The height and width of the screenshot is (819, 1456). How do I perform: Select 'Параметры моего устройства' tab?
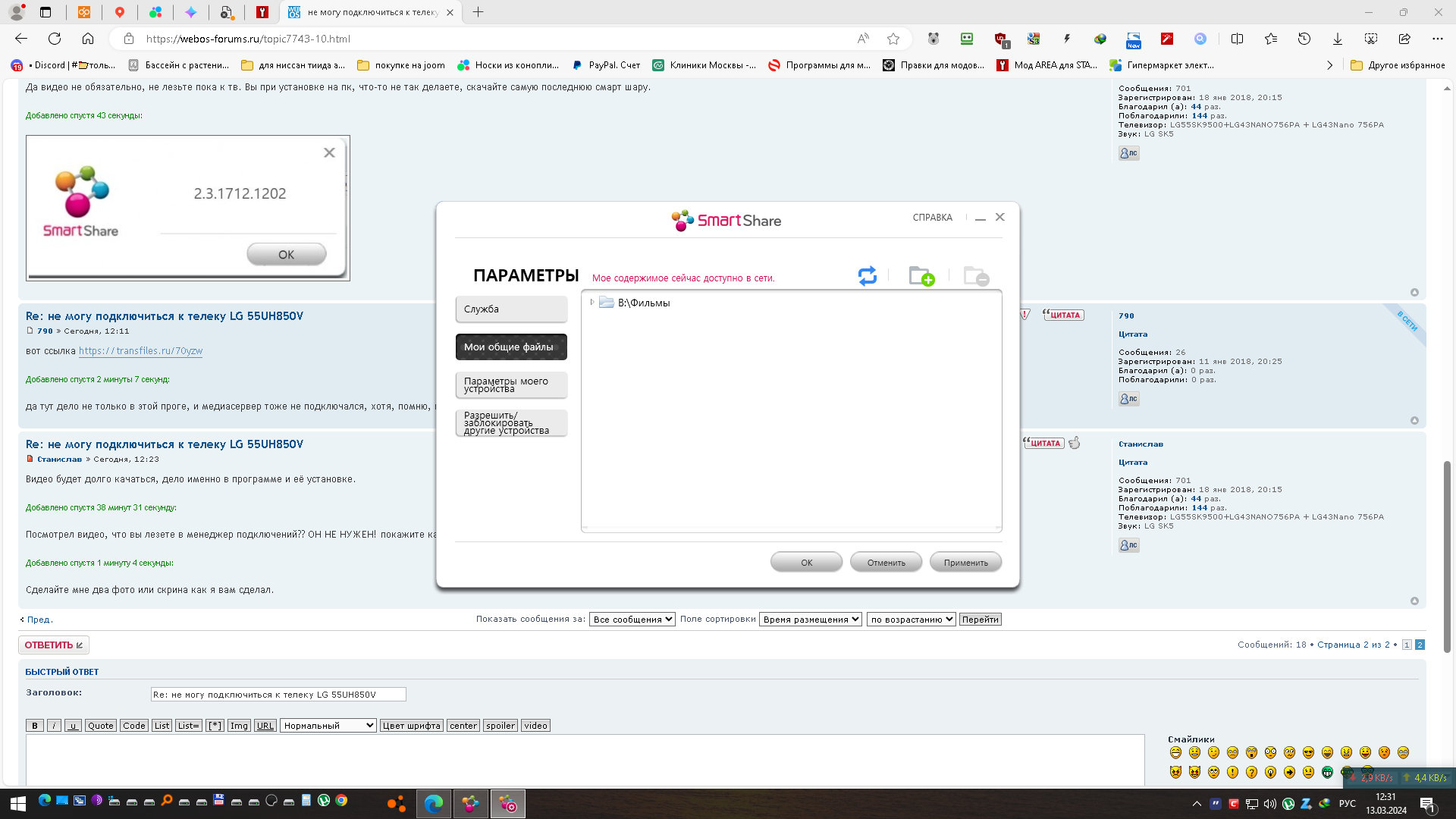pyautogui.click(x=511, y=385)
